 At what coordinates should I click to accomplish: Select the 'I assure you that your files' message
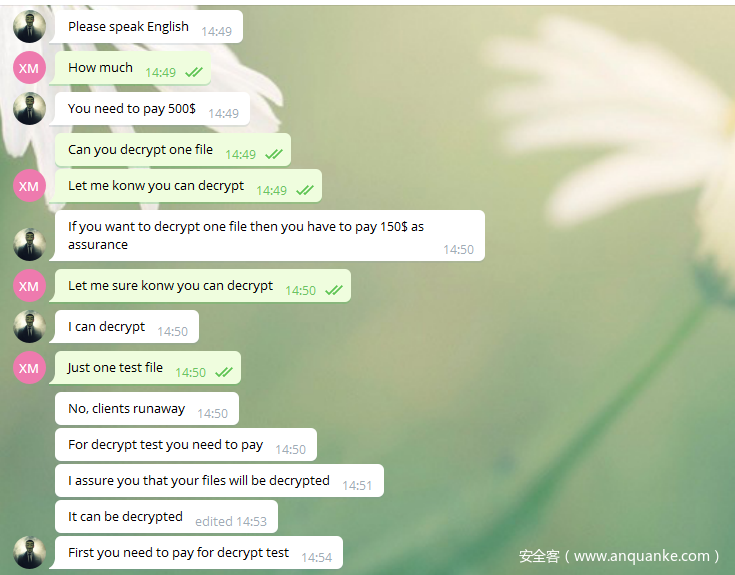pyautogui.click(x=219, y=481)
